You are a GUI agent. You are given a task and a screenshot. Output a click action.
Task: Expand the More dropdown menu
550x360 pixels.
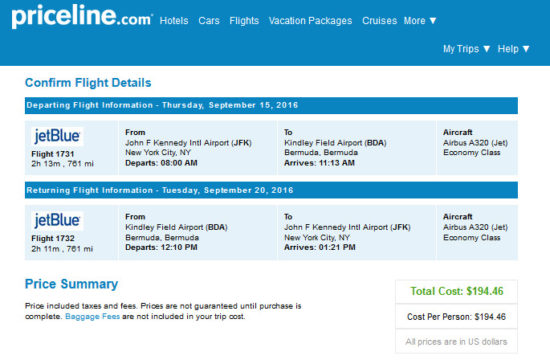[x=420, y=21]
